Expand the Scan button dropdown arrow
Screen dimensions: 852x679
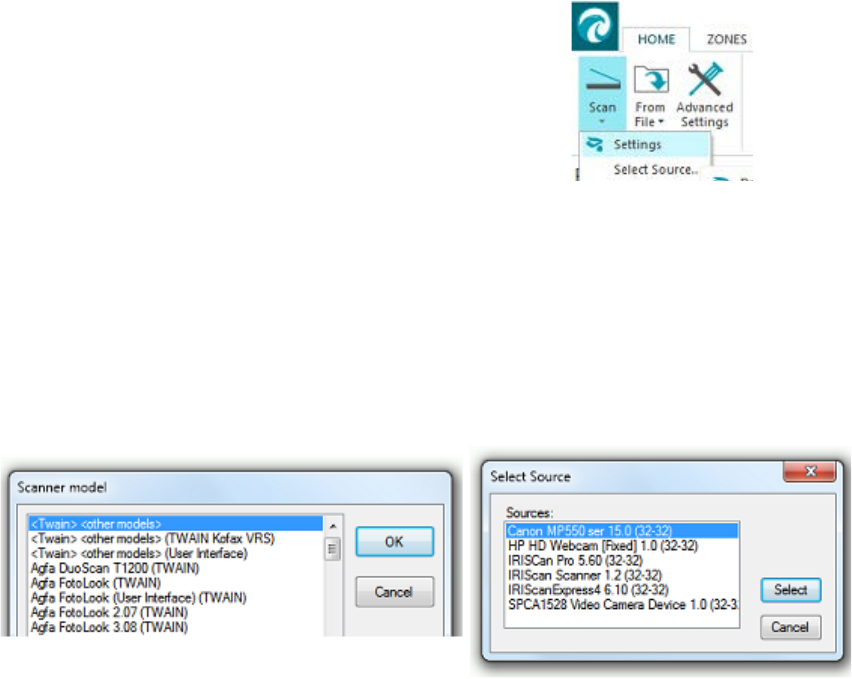[602, 121]
